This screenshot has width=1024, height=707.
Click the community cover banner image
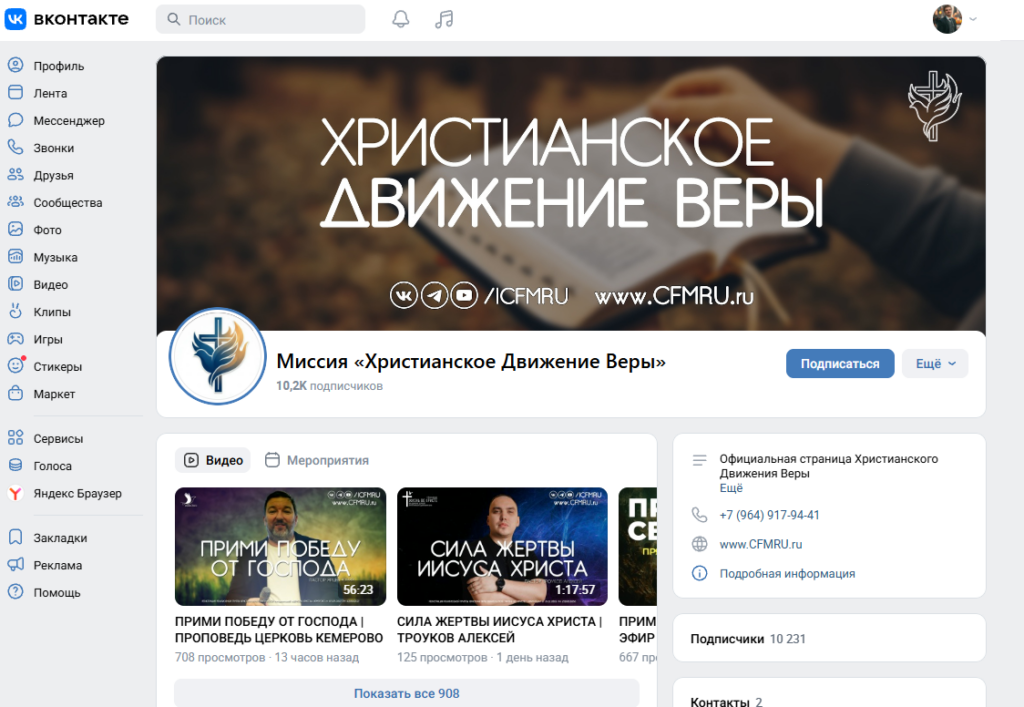click(571, 194)
